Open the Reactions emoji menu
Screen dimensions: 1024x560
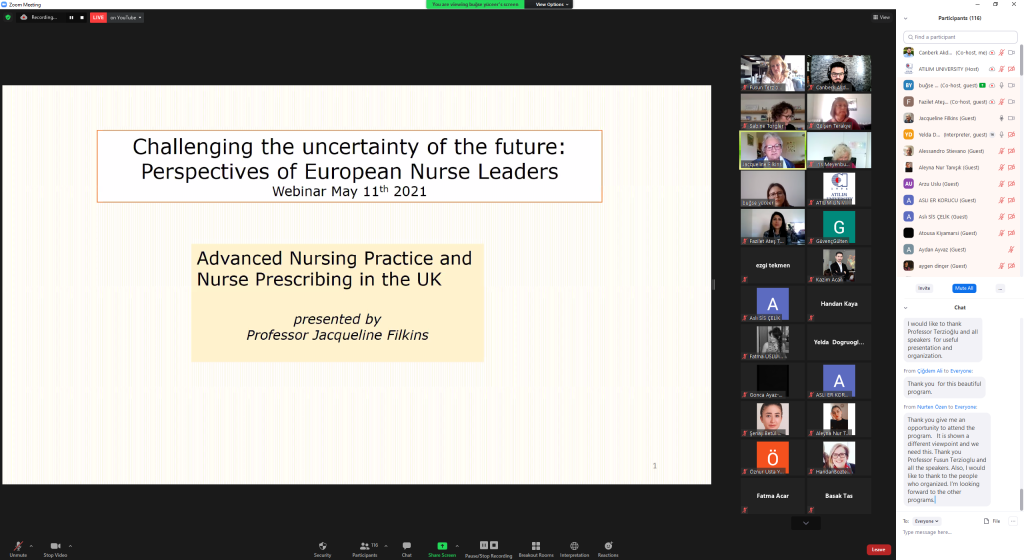(608, 546)
